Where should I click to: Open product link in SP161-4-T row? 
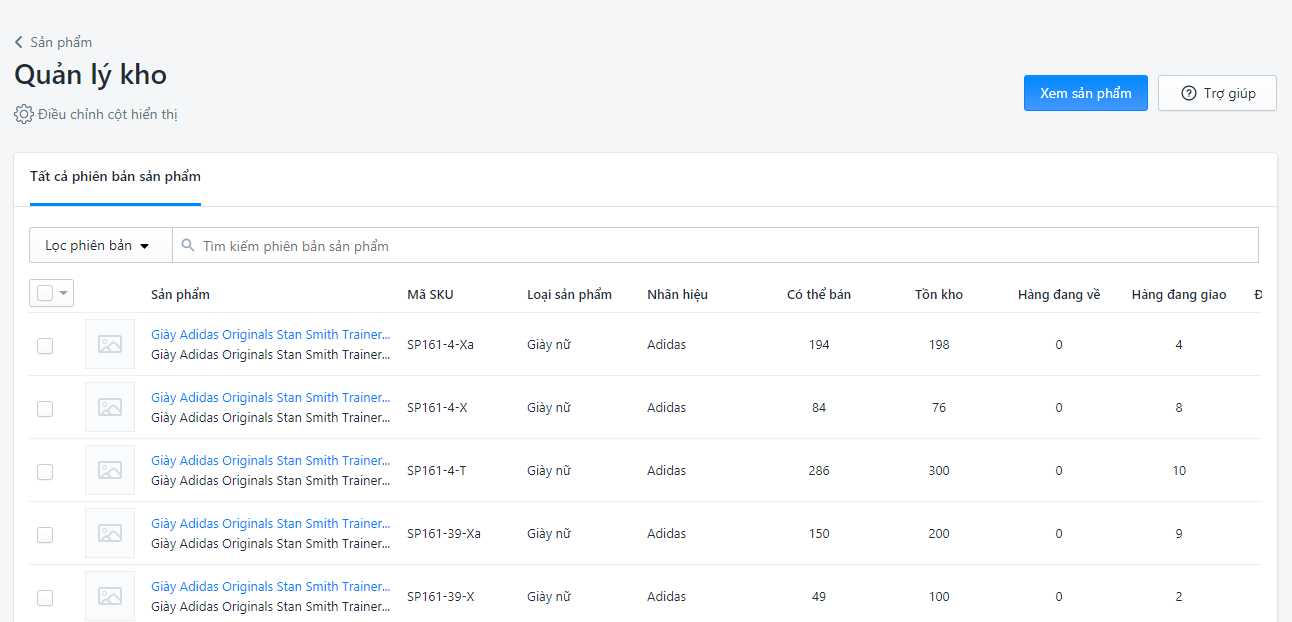(270, 460)
